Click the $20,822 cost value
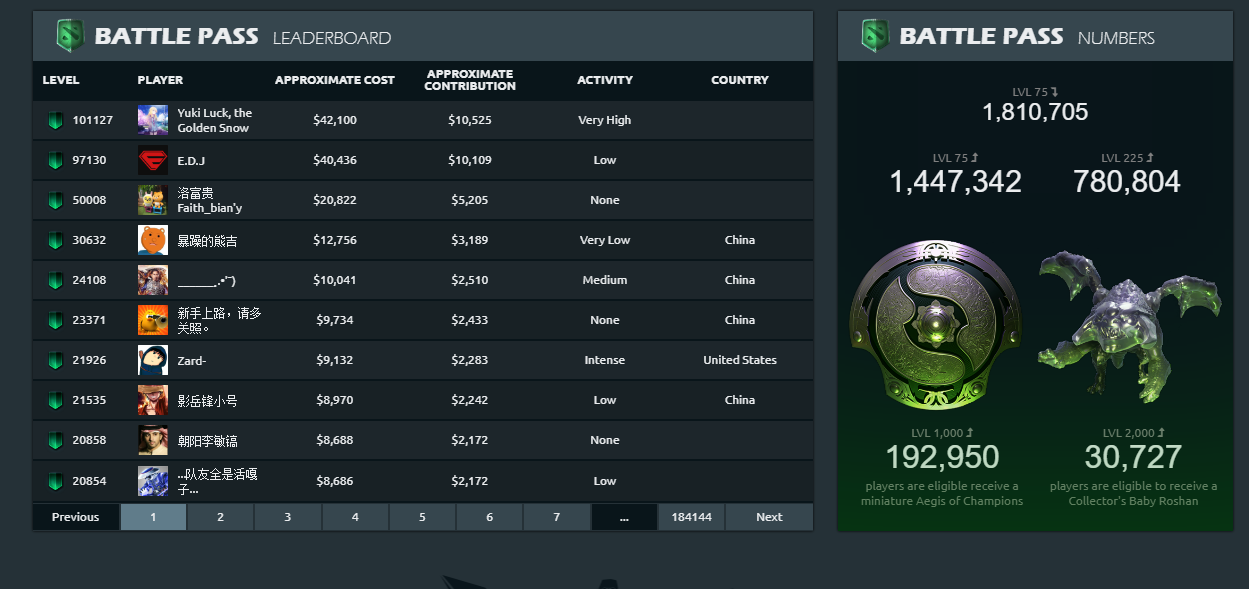Screen dimensions: 1249x589 [x=335, y=200]
